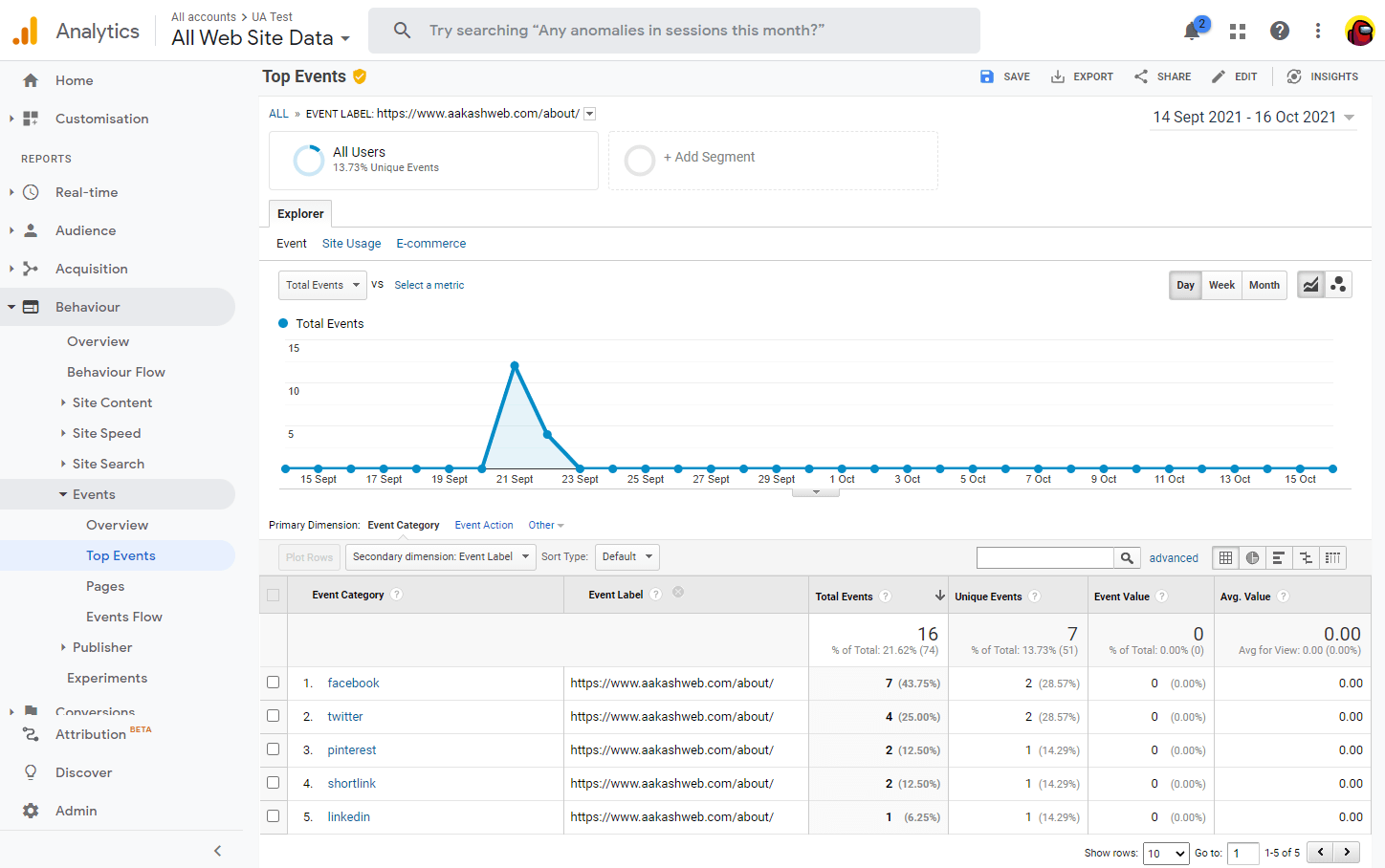This screenshot has height=868, width=1385.
Task: Click the Export button
Action: pos(1082,76)
